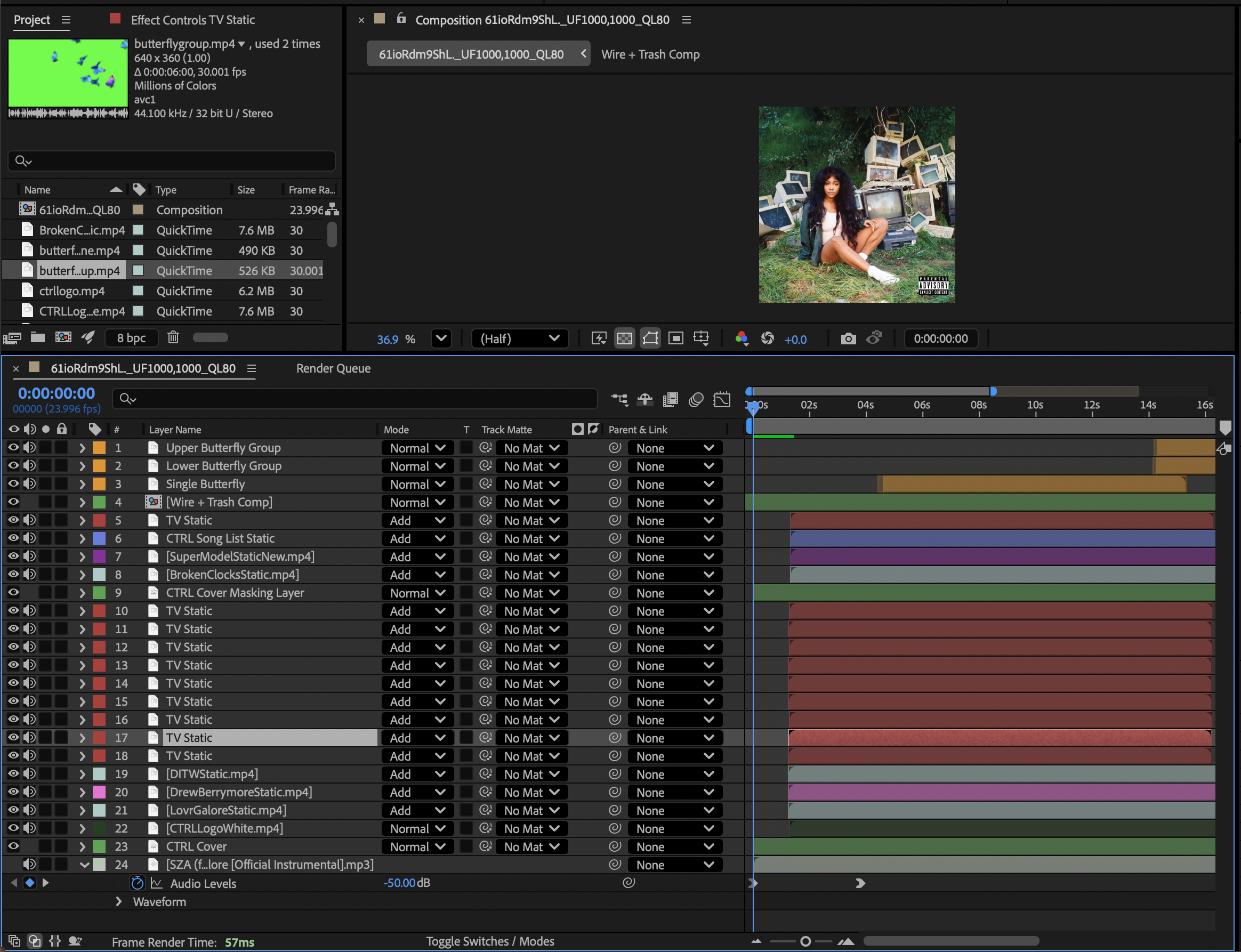Open blend mode dropdown for Lower Butterfly Group
The image size is (1241, 952).
(417, 466)
